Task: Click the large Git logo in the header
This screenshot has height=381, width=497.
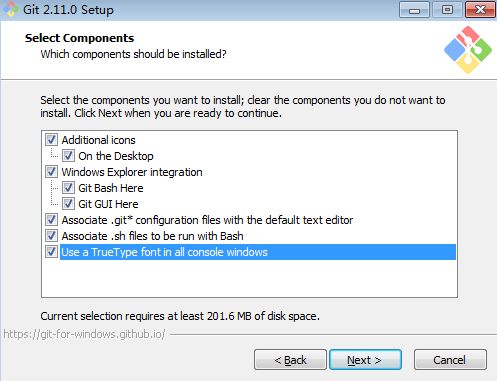Action: [468, 50]
